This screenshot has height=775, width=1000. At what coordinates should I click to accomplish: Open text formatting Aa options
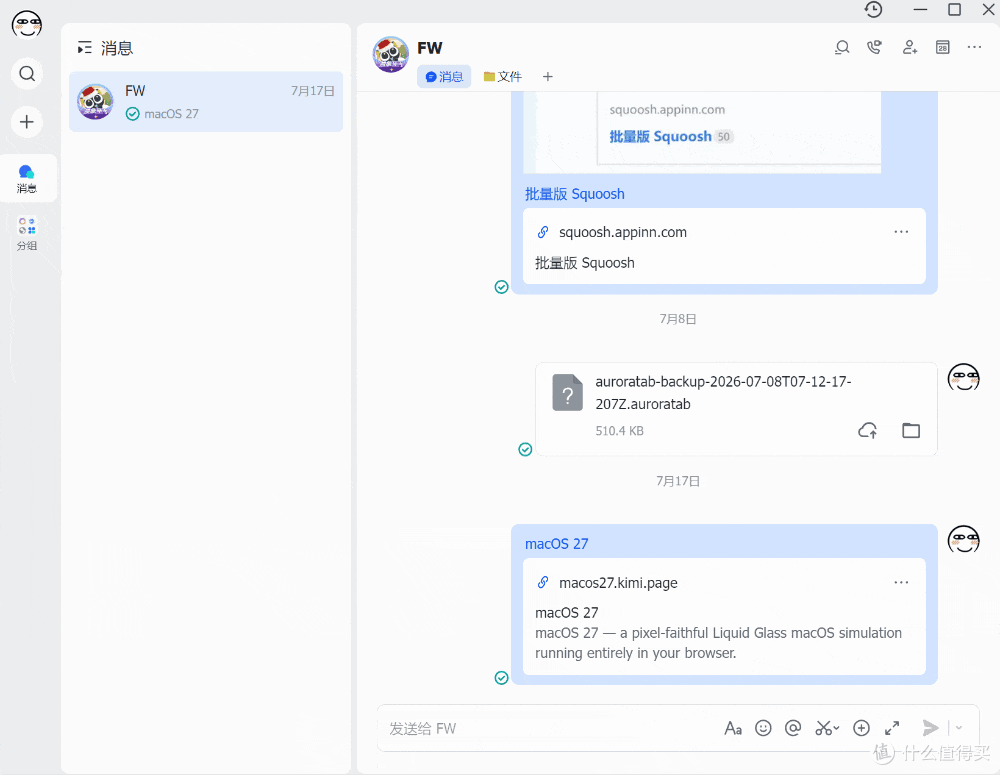733,728
